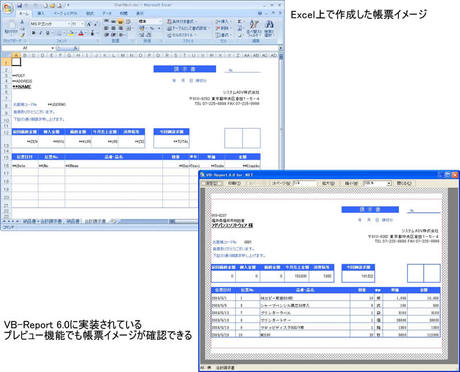The image size is (460, 372).
Task: Switch to the third sheet tab
Action: tap(95, 221)
